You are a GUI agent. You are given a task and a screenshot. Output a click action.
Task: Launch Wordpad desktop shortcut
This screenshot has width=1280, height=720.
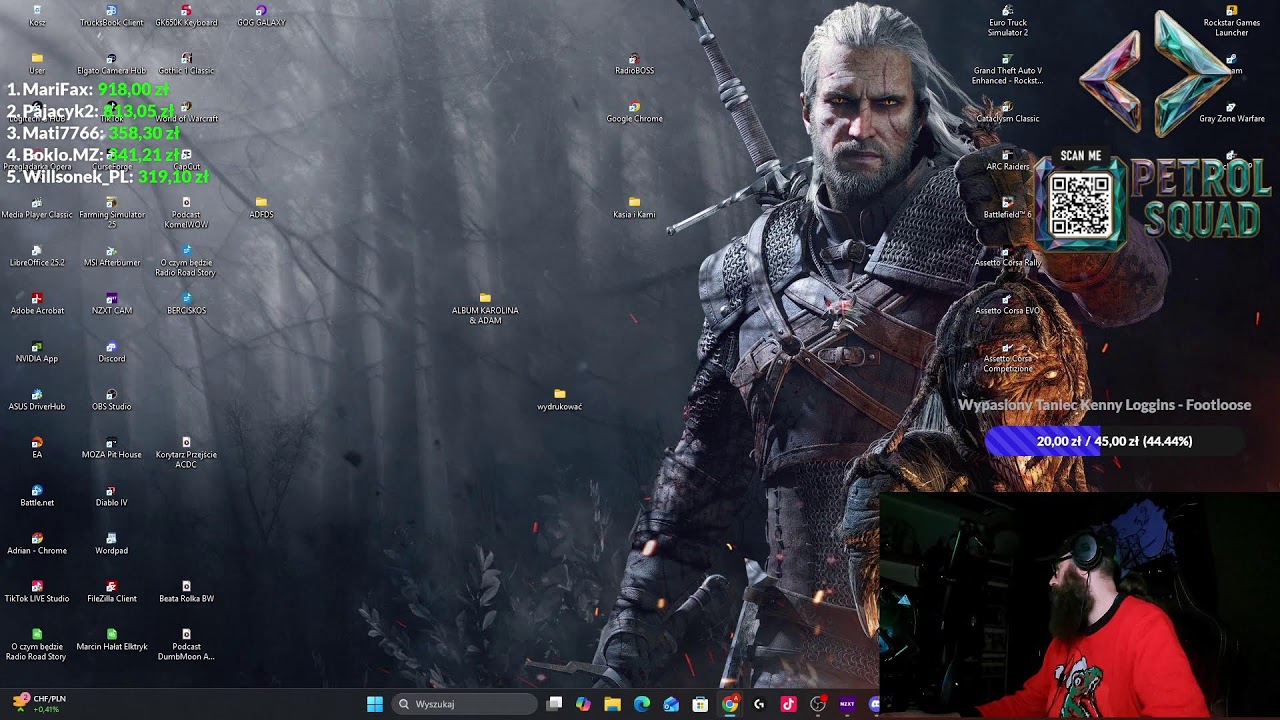(x=111, y=544)
